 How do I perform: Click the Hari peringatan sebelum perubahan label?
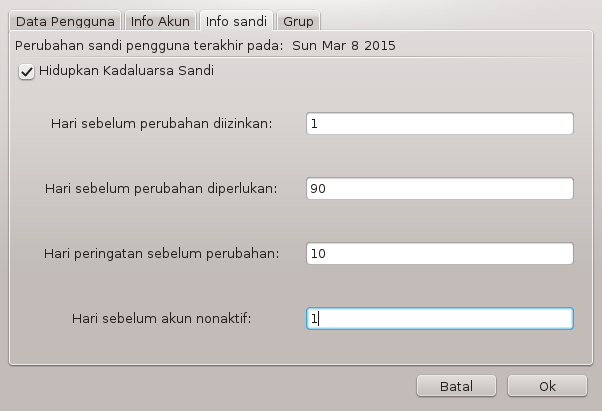[162, 254]
